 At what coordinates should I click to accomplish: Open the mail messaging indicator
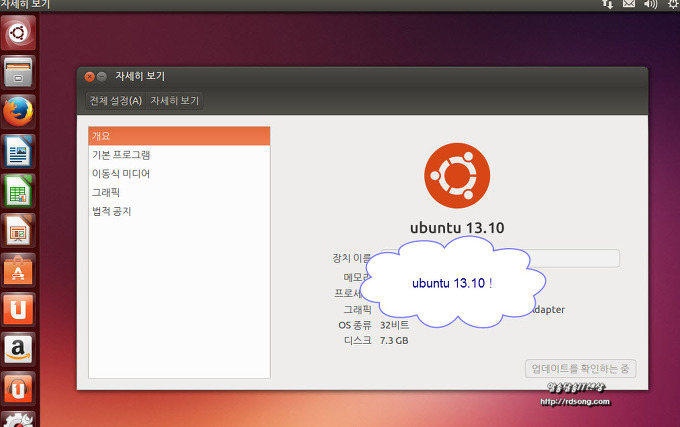pyautogui.click(x=629, y=5)
